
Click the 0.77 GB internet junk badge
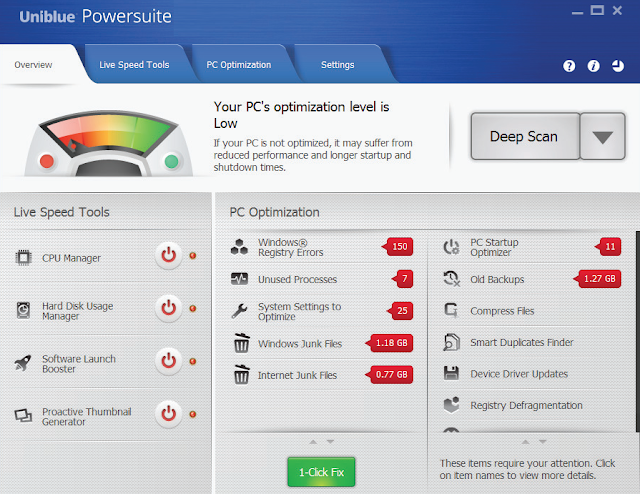coord(389,374)
